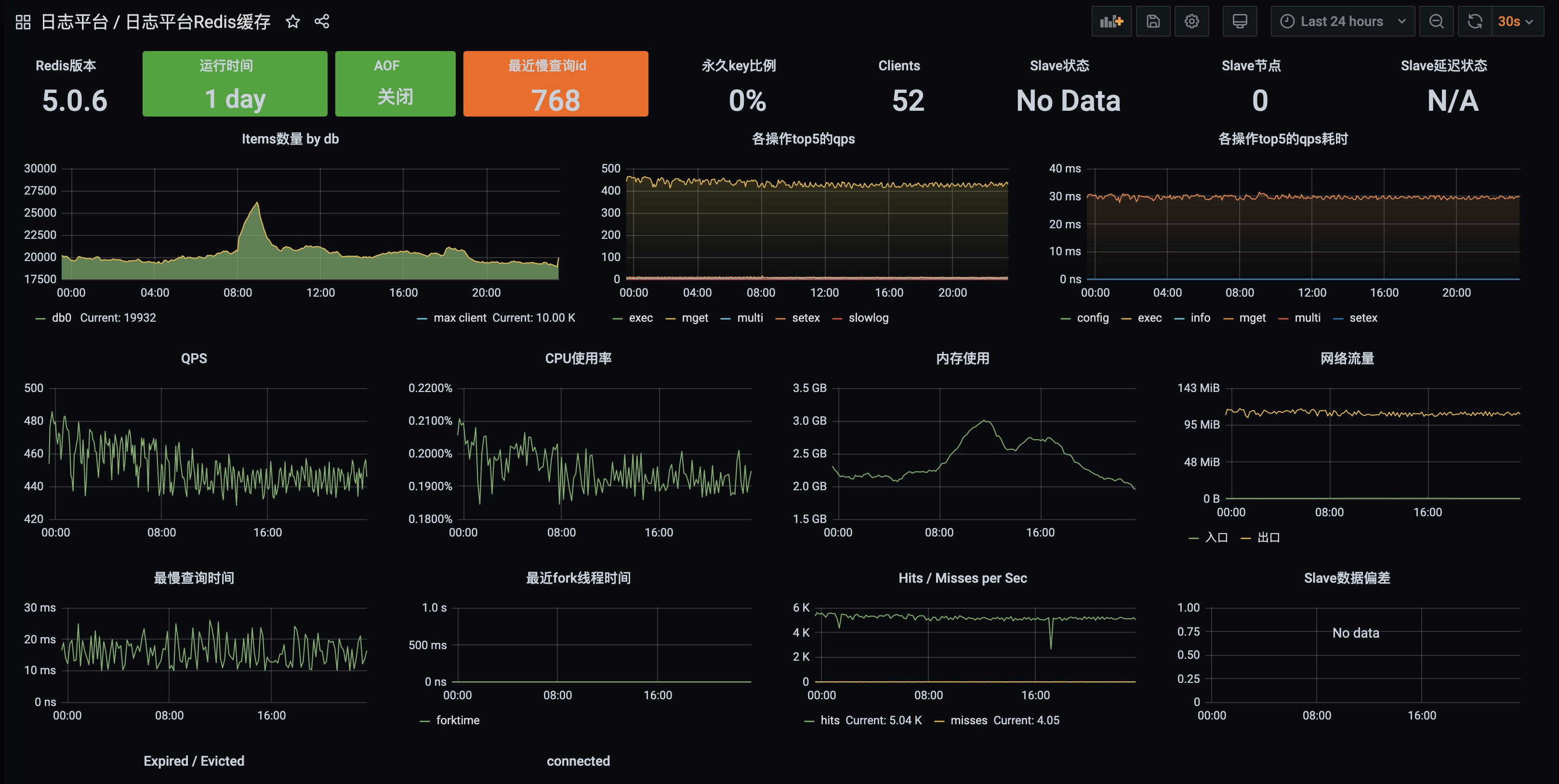Screen dimensions: 1559x784
Task: Open the CPU使用率 panel title menu
Action: (578, 359)
